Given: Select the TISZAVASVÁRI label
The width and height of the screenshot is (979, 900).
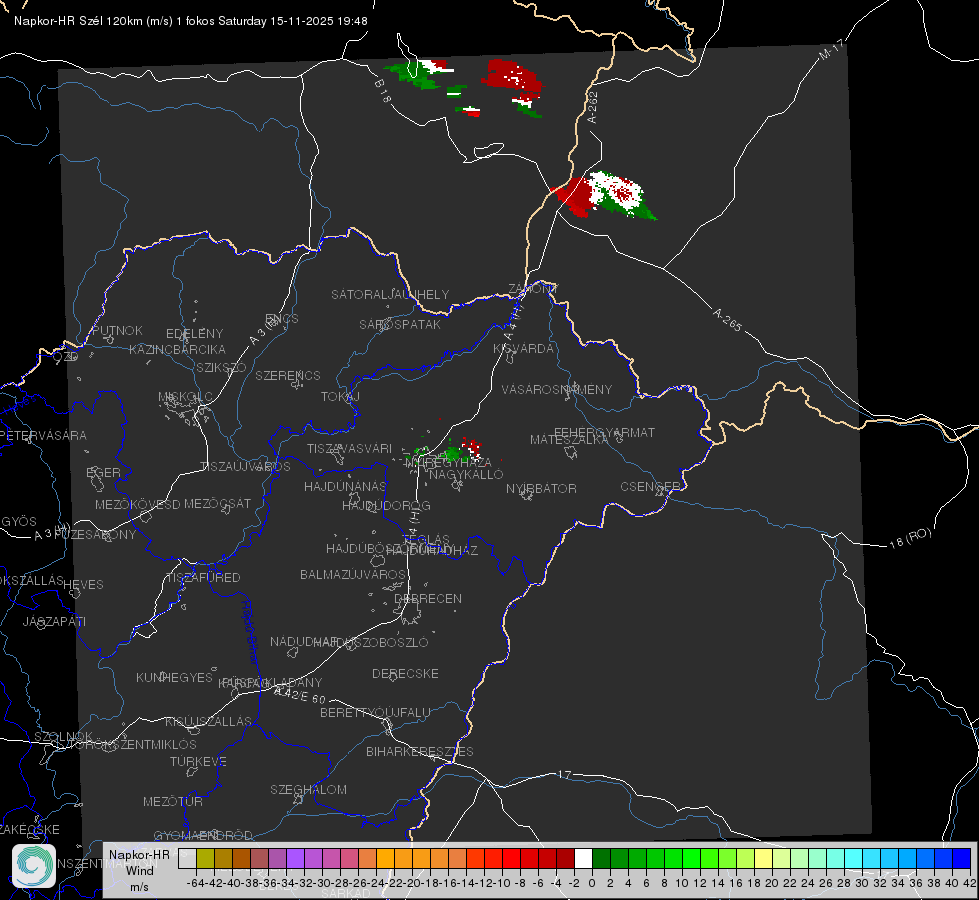Looking at the screenshot, I should pos(350,448).
